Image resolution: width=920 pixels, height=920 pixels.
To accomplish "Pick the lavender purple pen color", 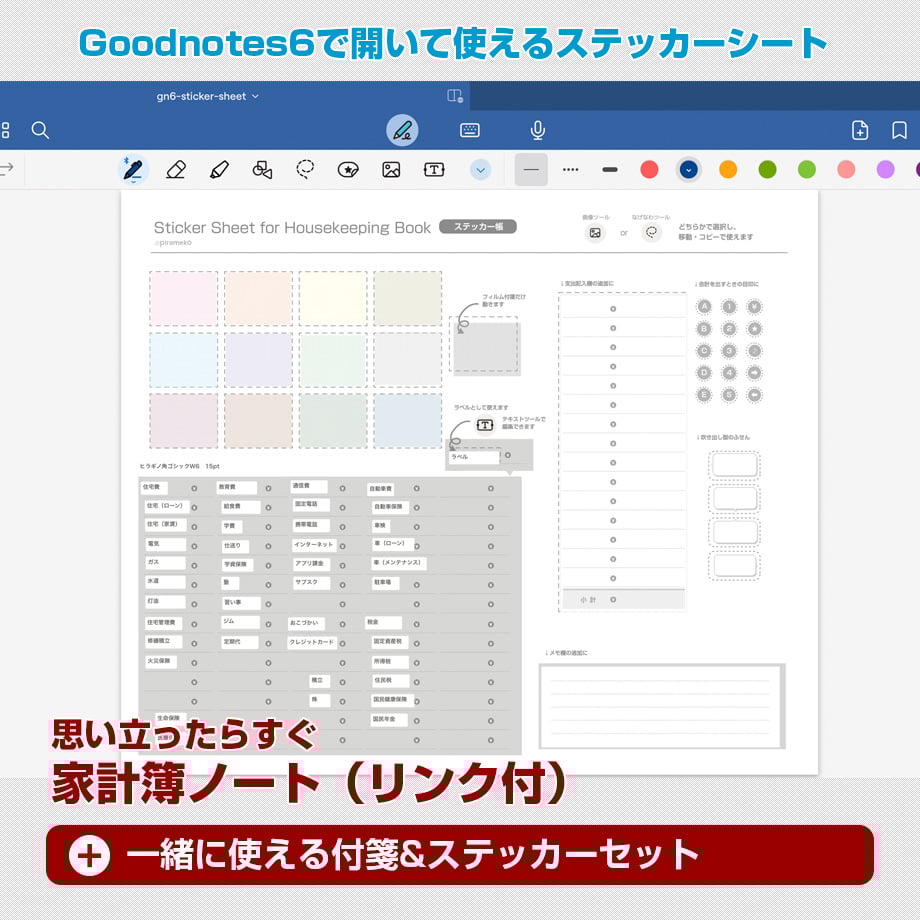I will tap(885, 170).
